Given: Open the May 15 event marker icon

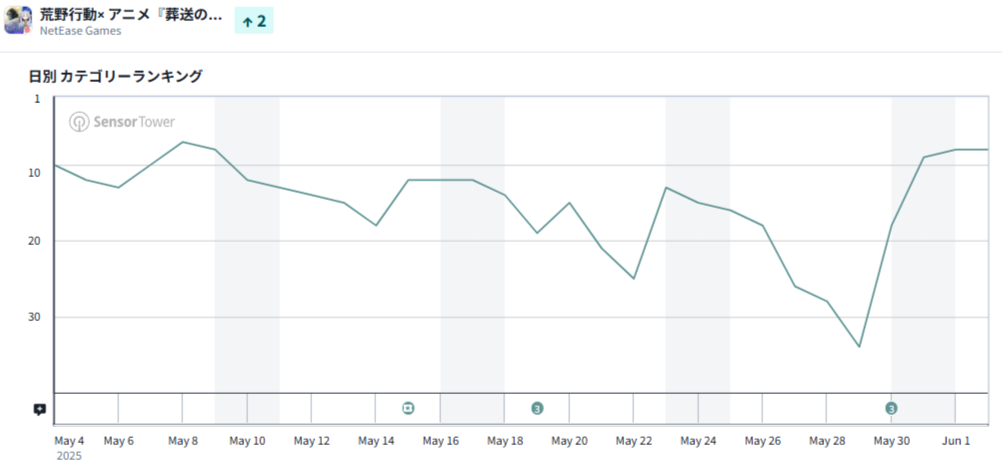Looking at the screenshot, I should click(408, 408).
